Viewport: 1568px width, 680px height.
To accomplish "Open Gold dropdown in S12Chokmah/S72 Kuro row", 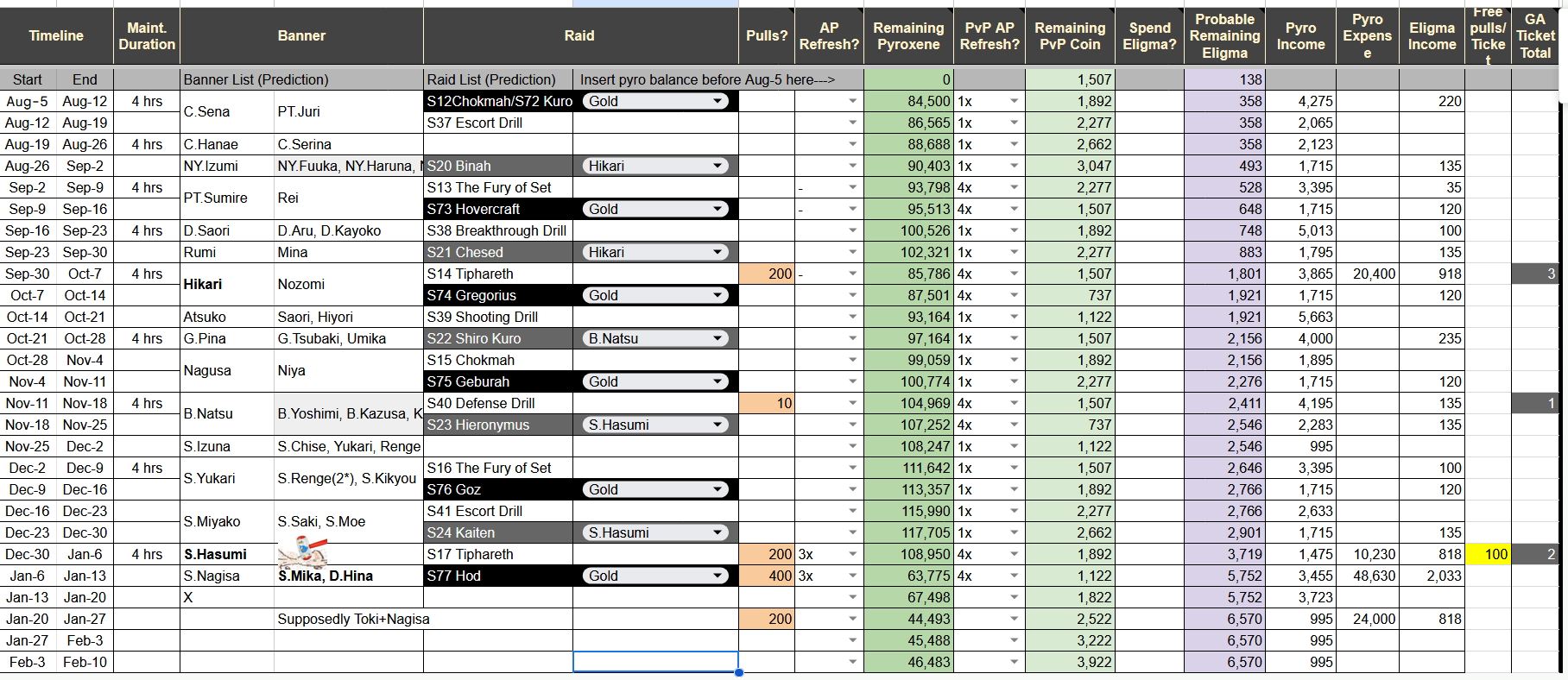I will pos(656,101).
